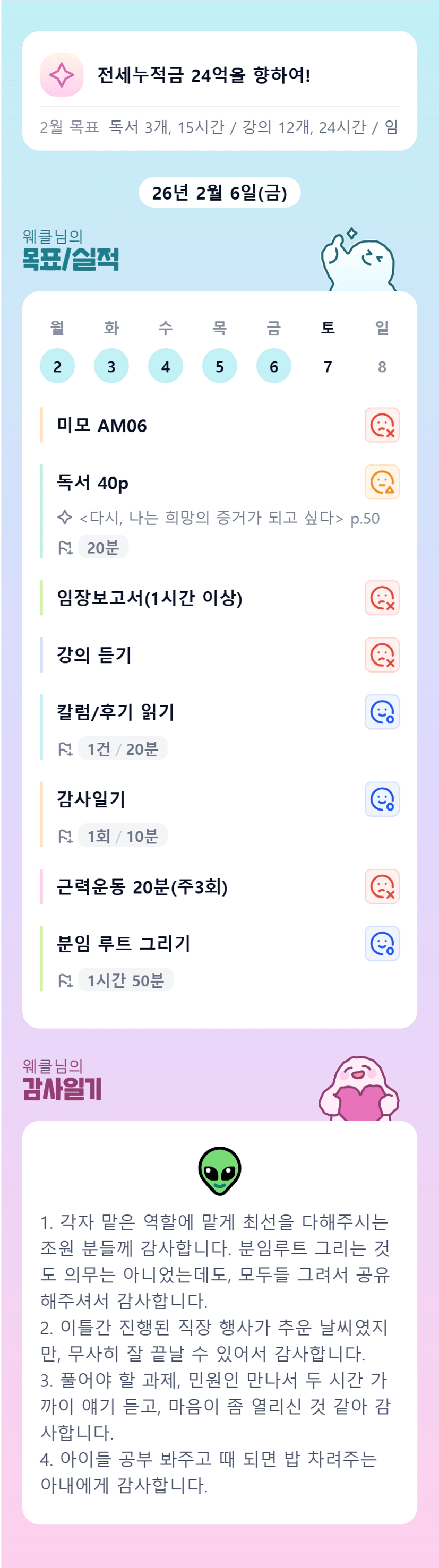
Task: Click the blue success face icon for 감사일기
Action: pos(382,799)
